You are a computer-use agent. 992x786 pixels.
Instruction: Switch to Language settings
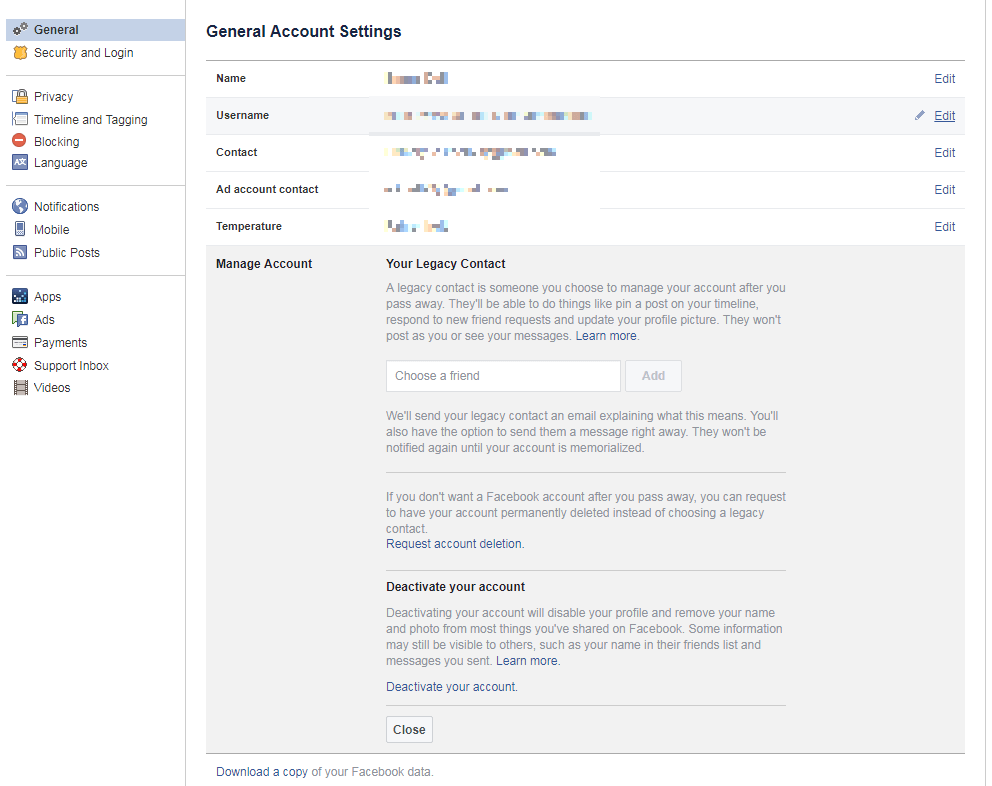click(x=61, y=163)
